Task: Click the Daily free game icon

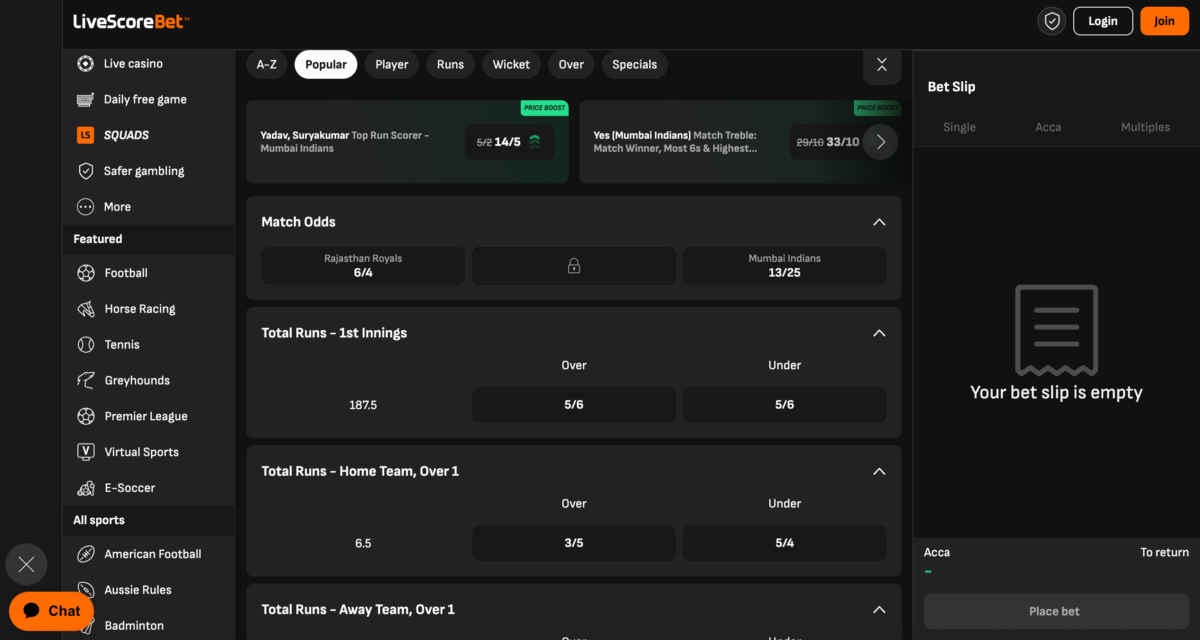Action: [86, 100]
